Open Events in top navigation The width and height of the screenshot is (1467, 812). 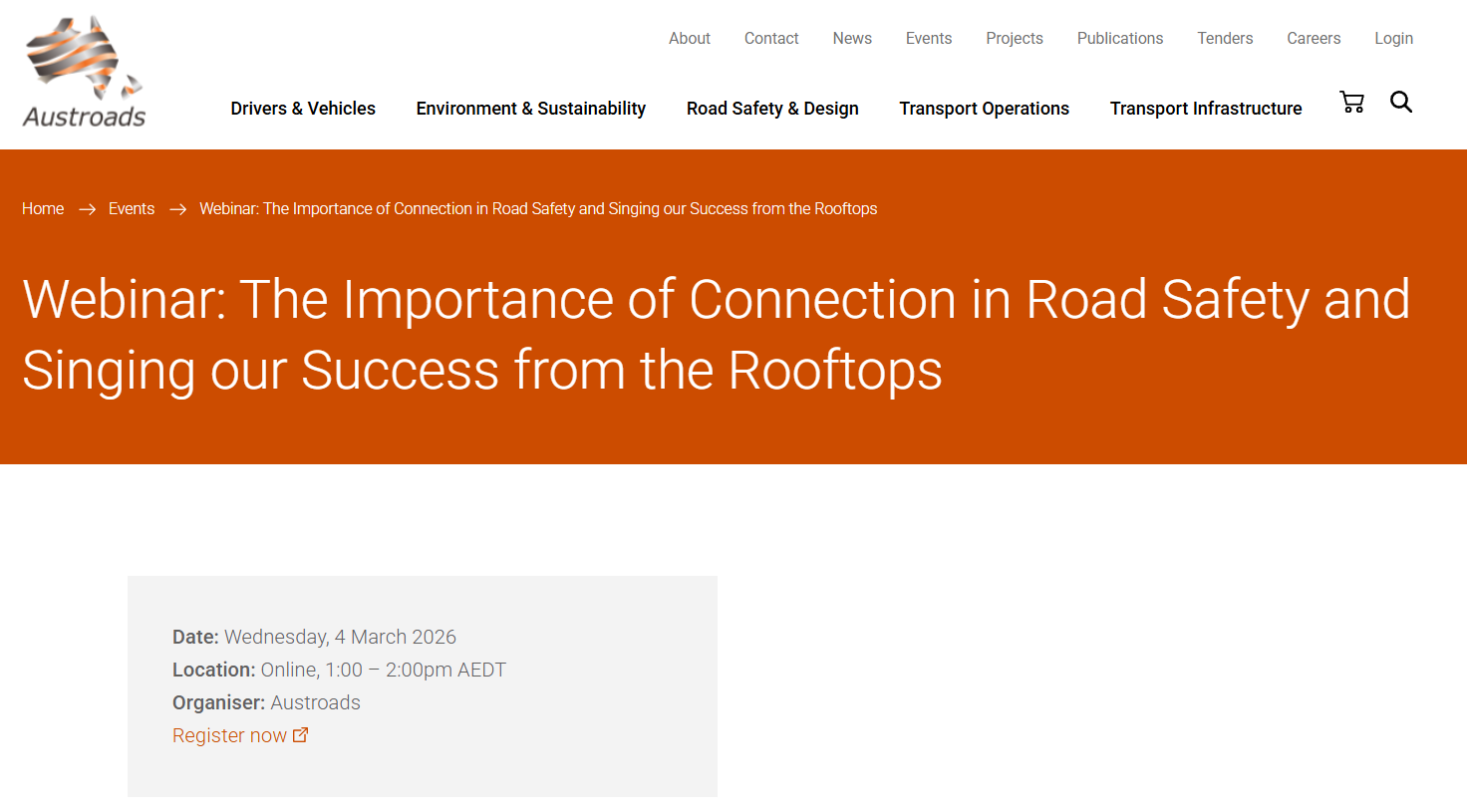click(x=928, y=39)
